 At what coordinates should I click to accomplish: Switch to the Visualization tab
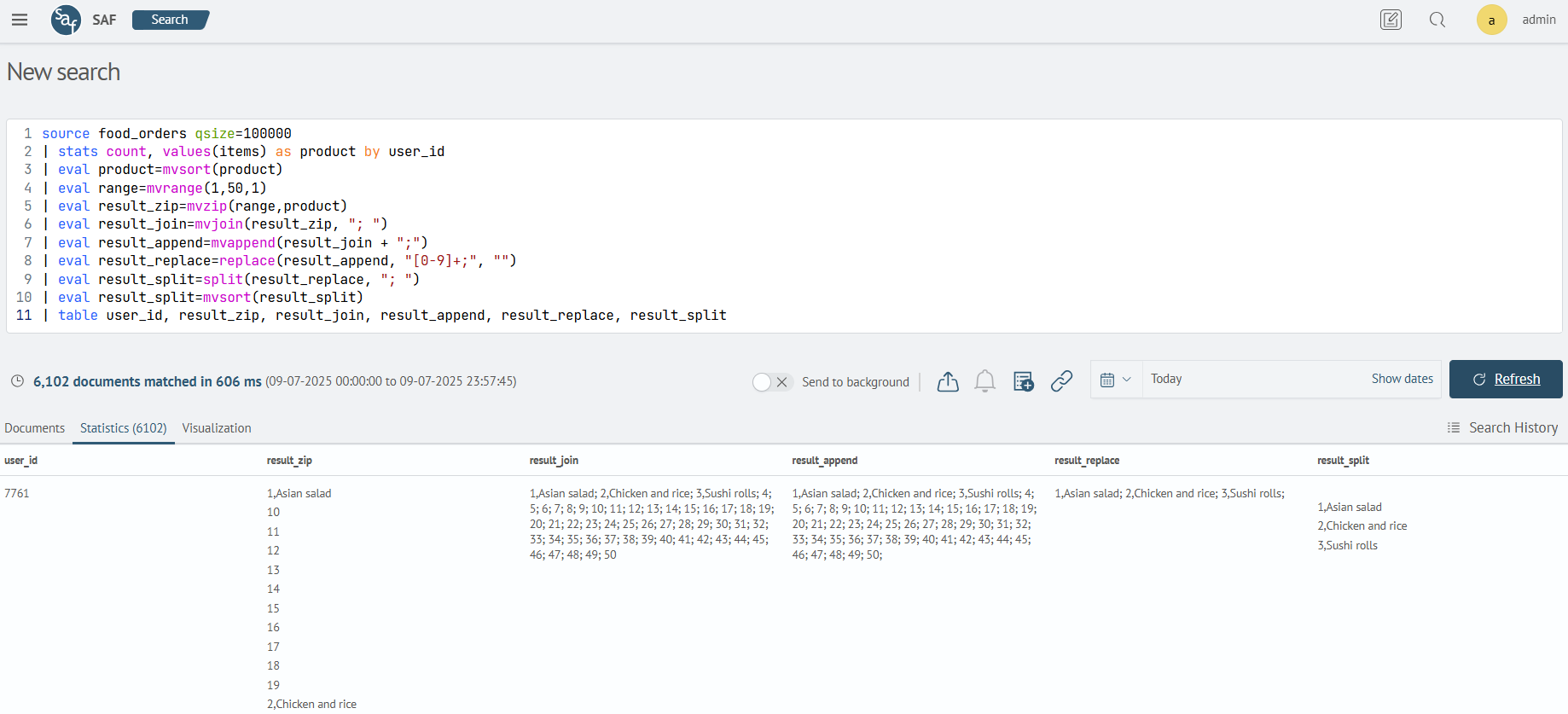pos(217,428)
